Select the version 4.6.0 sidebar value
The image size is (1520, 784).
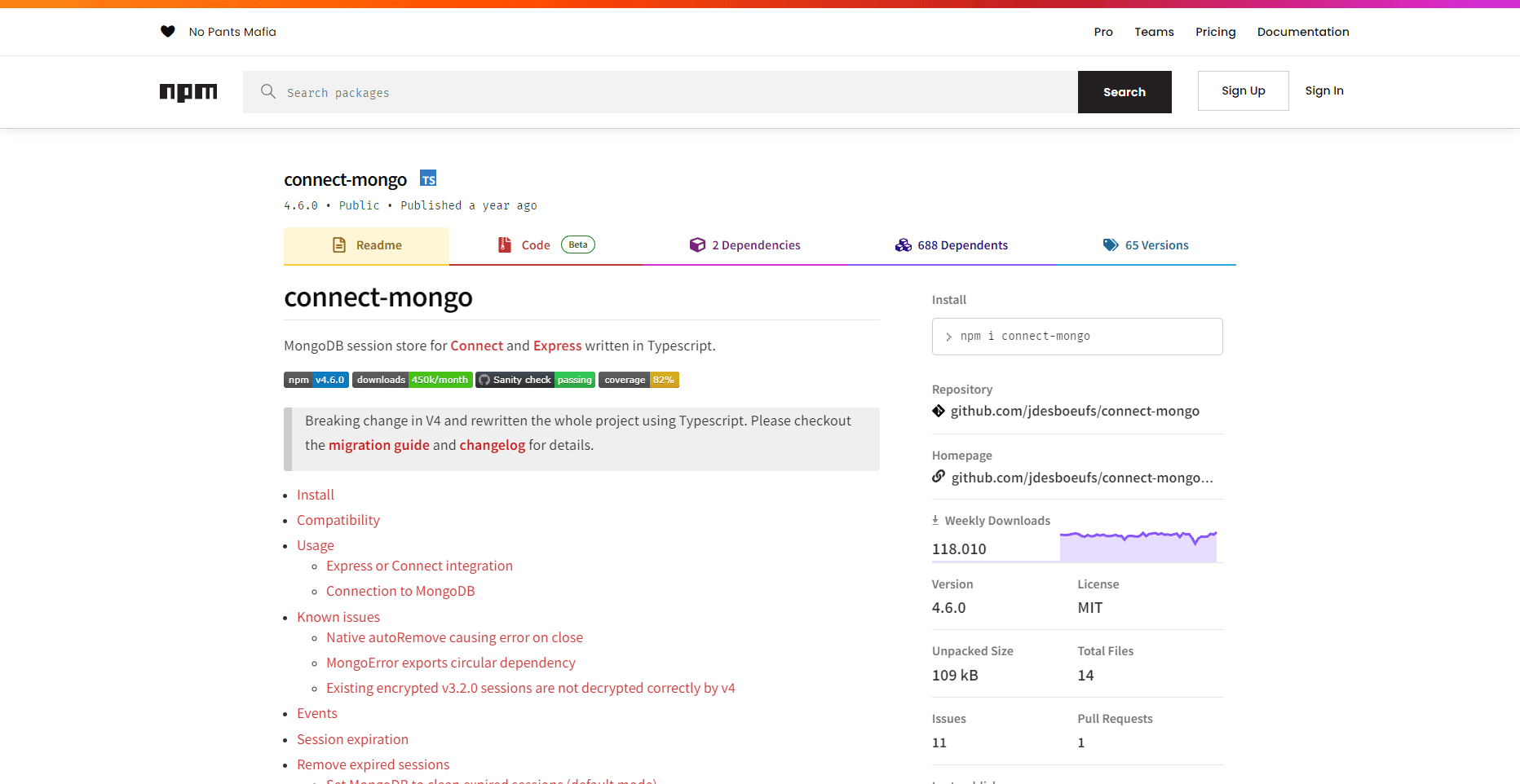[948, 607]
